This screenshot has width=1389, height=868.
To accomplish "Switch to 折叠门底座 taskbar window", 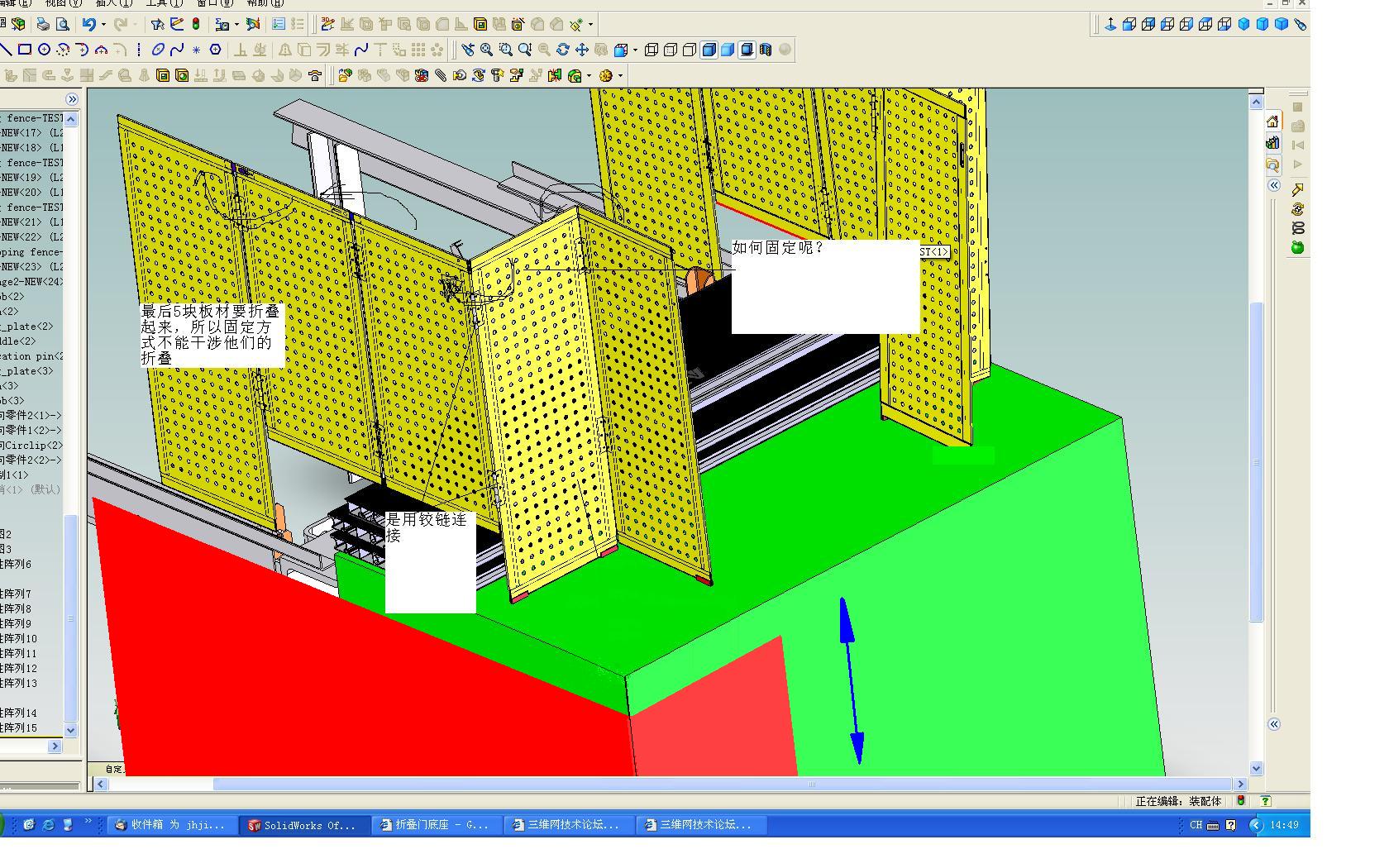I will (x=437, y=825).
